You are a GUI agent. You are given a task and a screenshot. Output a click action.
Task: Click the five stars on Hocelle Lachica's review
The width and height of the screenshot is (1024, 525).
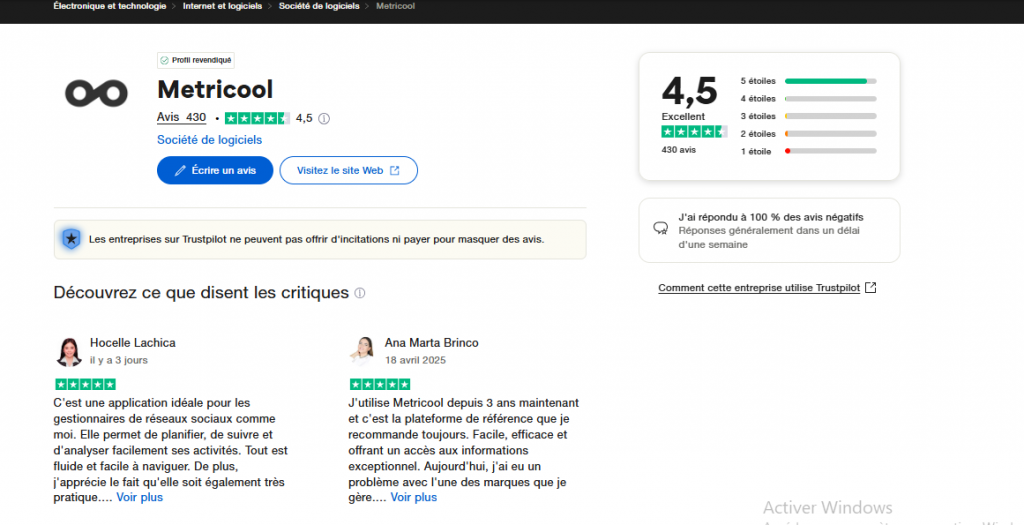86,384
